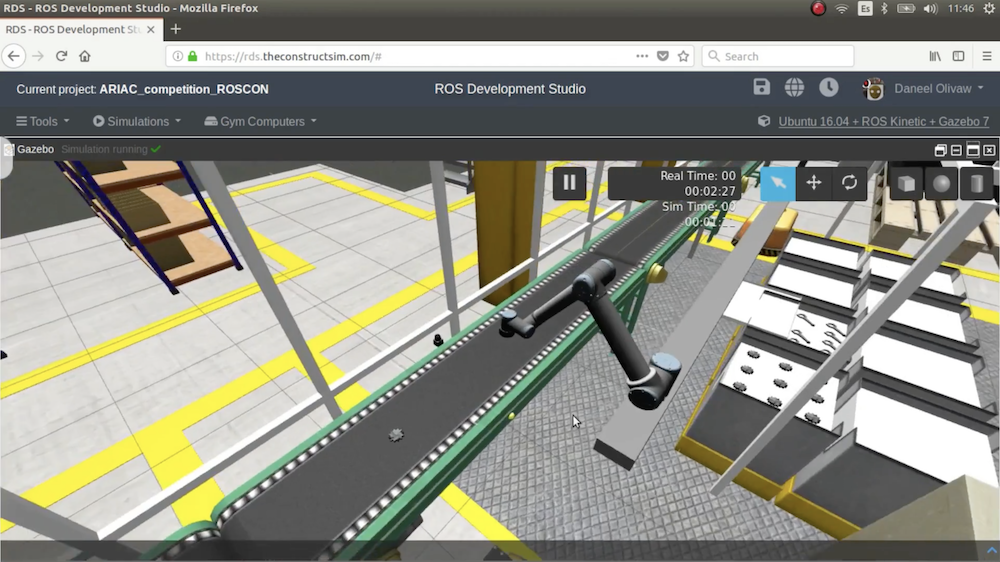Go forward in Firefox
The width and height of the screenshot is (1000, 562).
coord(38,56)
